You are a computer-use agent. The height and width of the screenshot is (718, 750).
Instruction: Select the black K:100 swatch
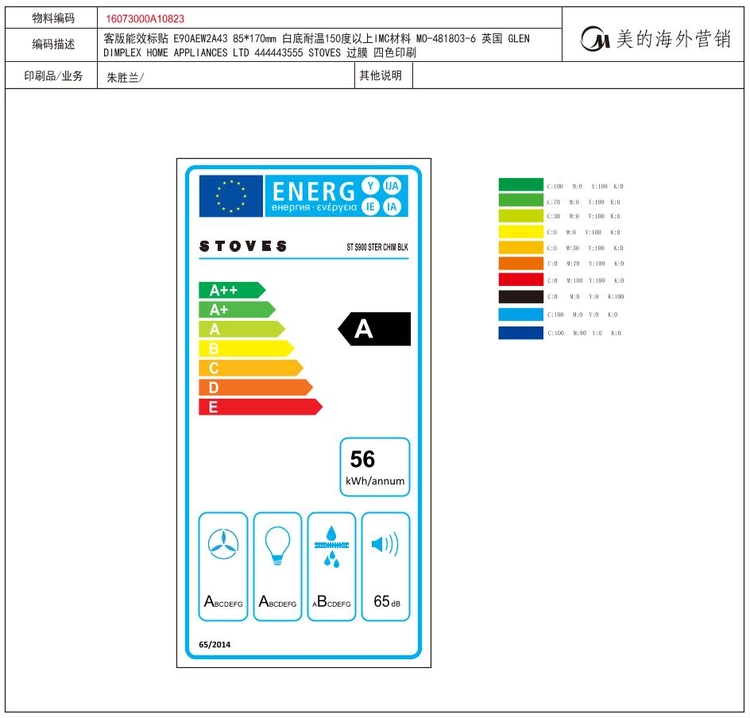pyautogui.click(x=521, y=297)
